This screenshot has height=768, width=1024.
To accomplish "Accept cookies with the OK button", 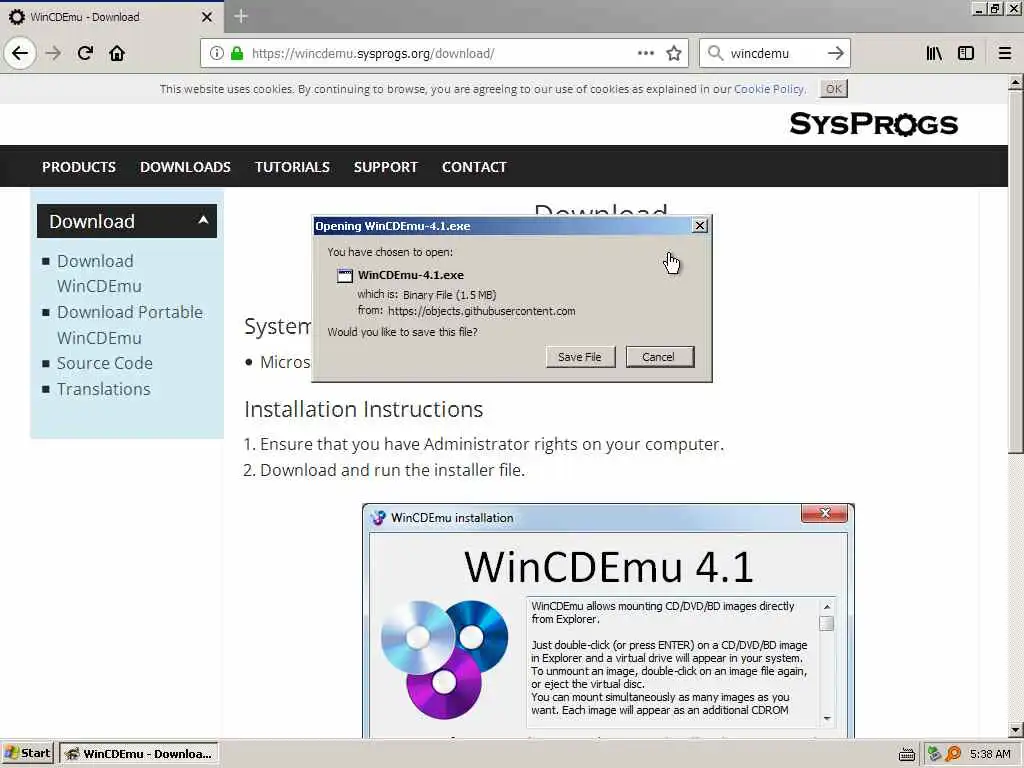I will [x=834, y=89].
